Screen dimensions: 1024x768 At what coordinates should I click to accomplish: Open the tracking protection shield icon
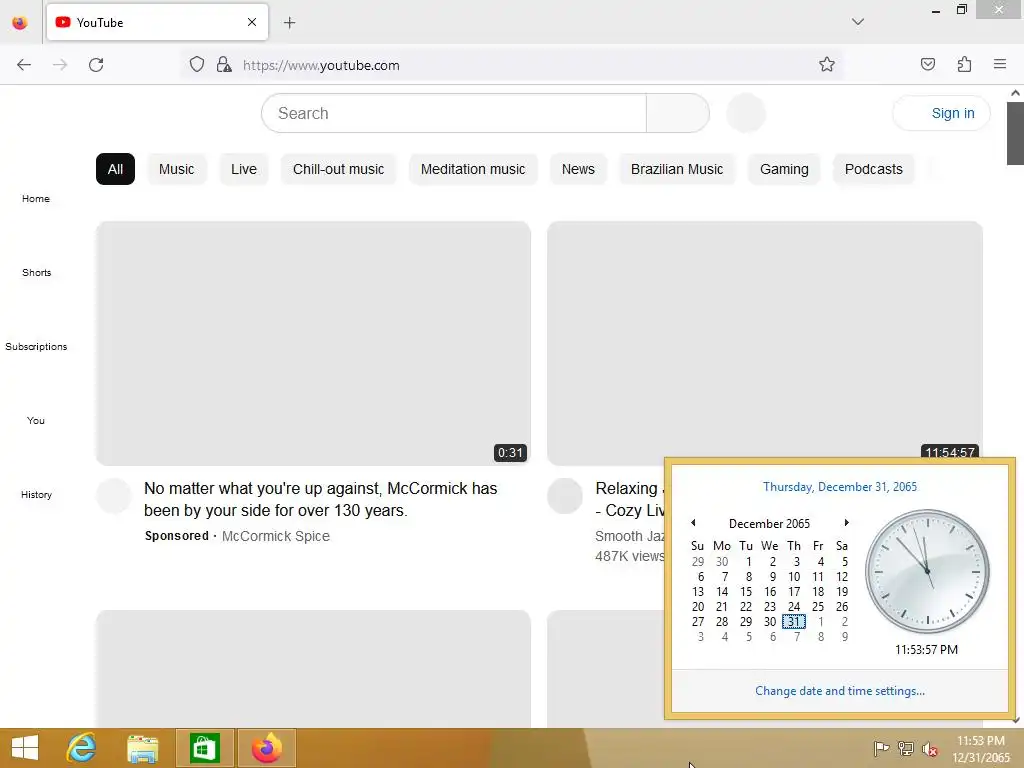pyautogui.click(x=197, y=64)
